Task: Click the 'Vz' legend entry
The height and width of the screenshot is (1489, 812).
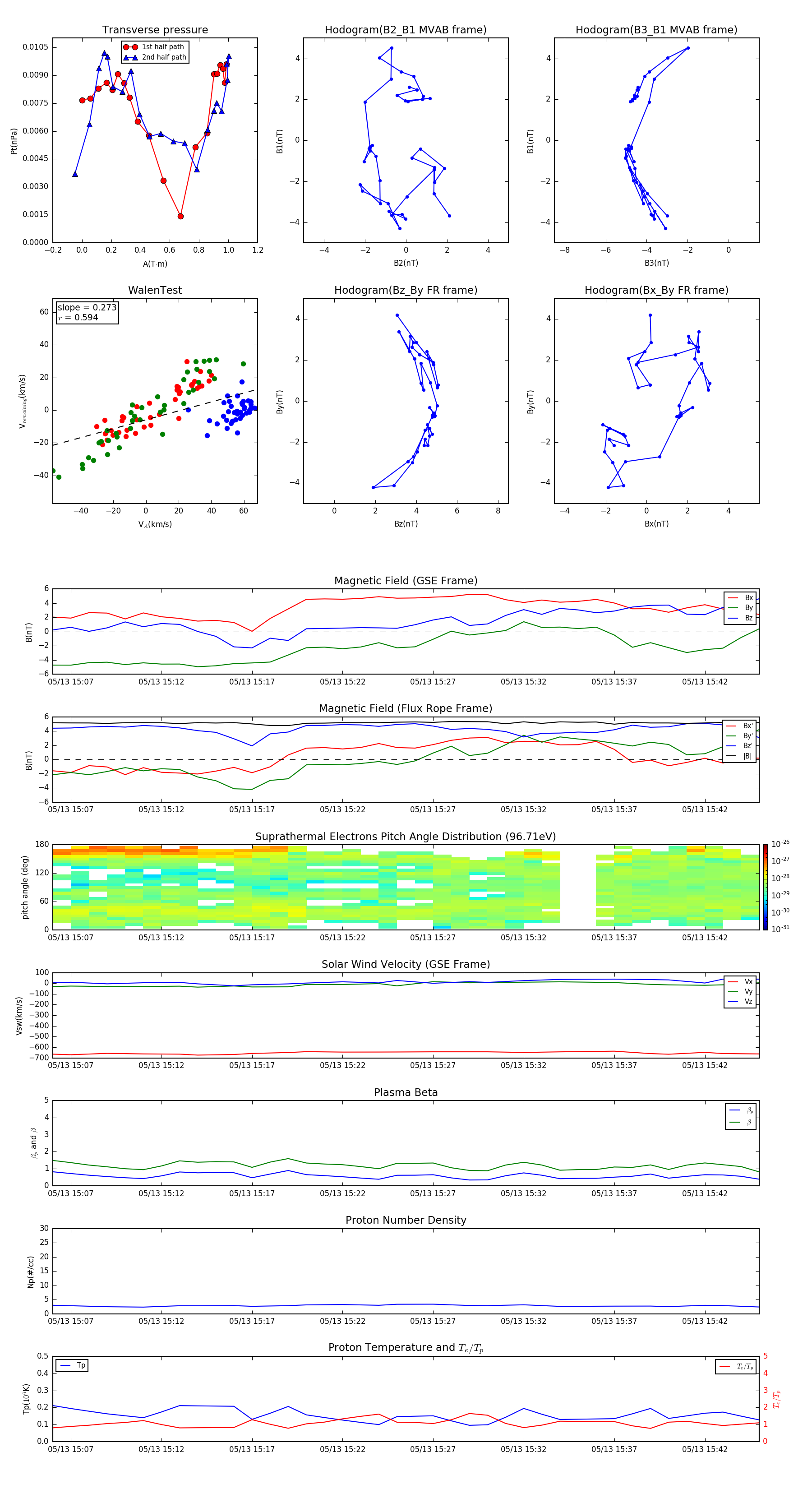Action: 740,1002
